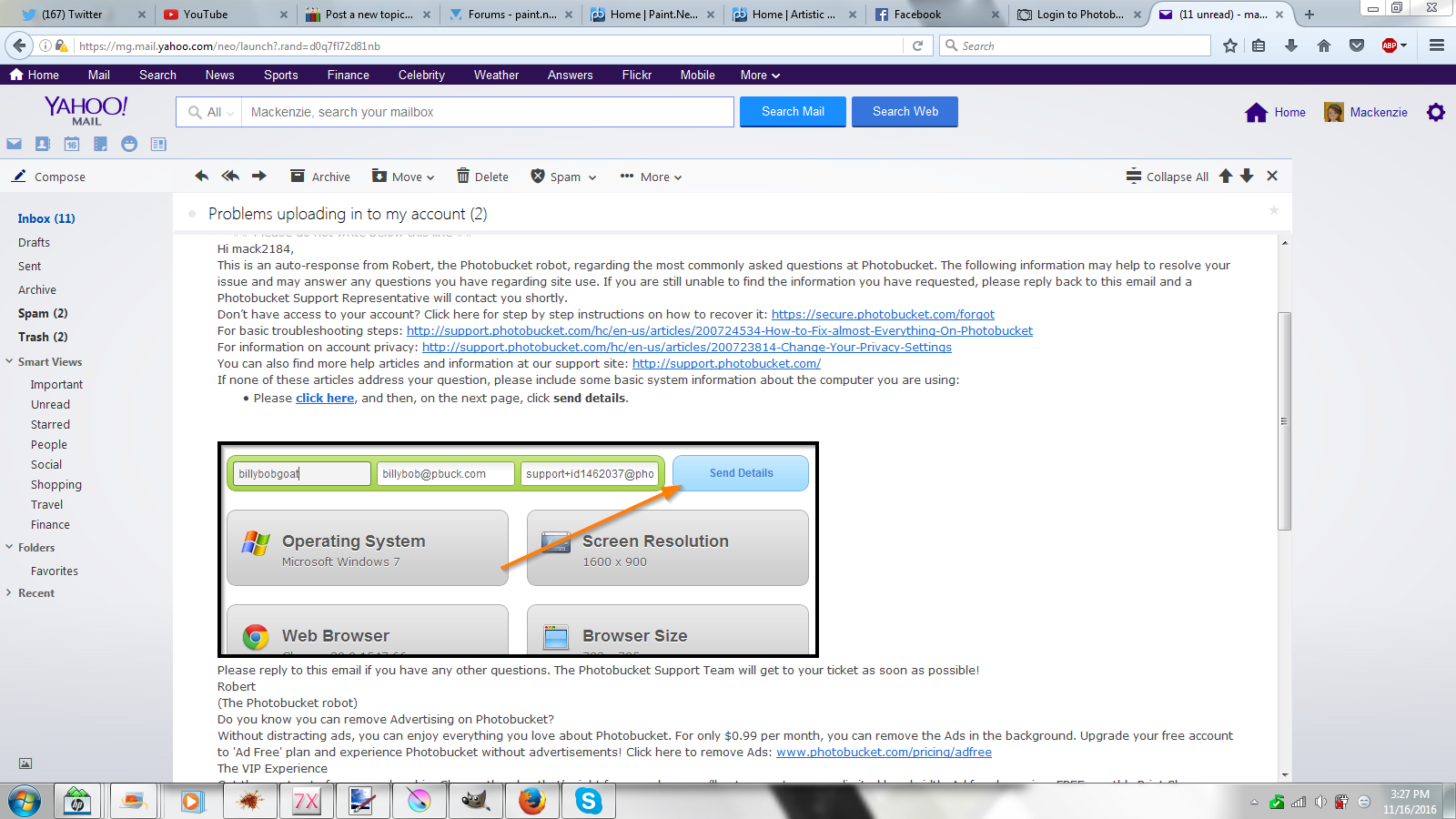This screenshot has height=819, width=1456.
Task: Go back using the browser back arrow
Action: (x=19, y=45)
